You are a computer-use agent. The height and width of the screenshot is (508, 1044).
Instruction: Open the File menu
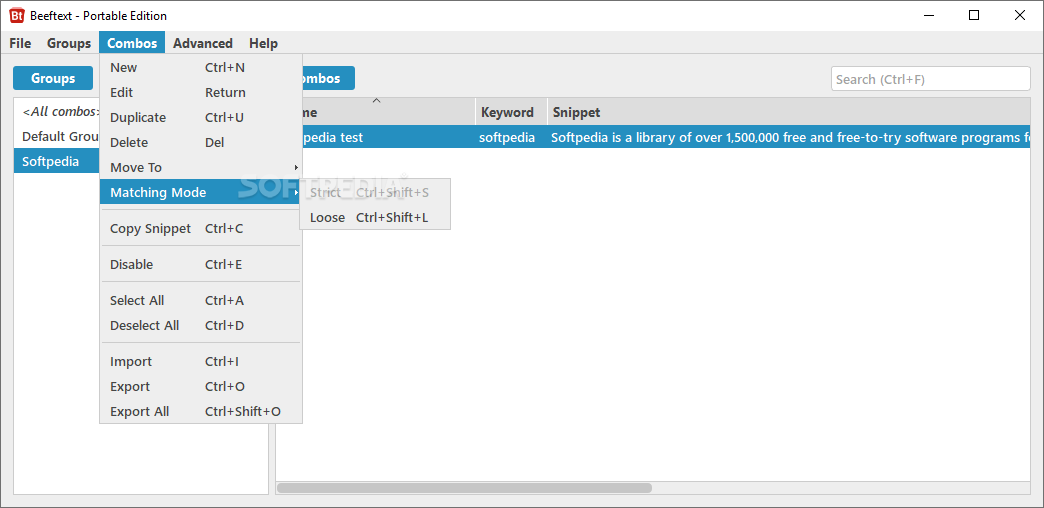[20, 43]
